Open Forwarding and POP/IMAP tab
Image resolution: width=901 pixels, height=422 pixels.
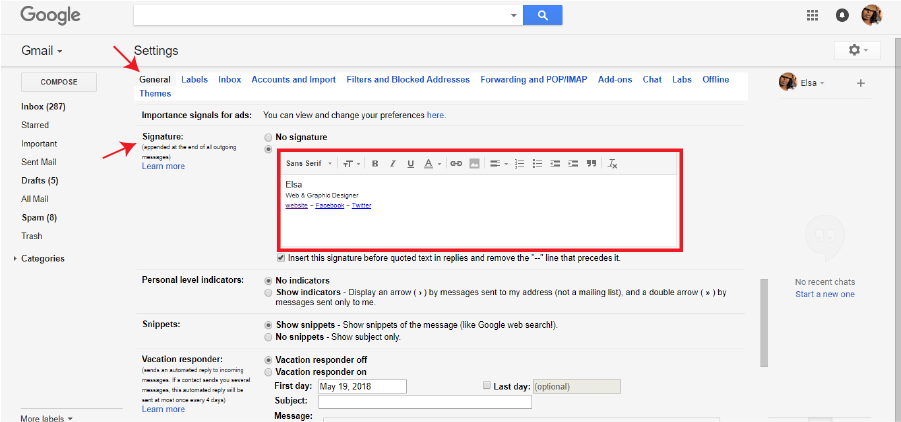[534, 80]
